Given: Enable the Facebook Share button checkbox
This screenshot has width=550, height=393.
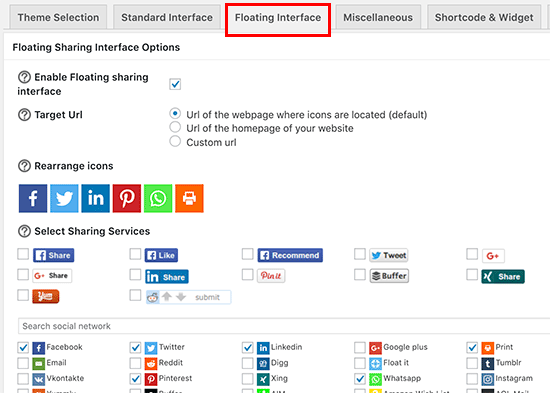Looking at the screenshot, I should tap(23, 254).
